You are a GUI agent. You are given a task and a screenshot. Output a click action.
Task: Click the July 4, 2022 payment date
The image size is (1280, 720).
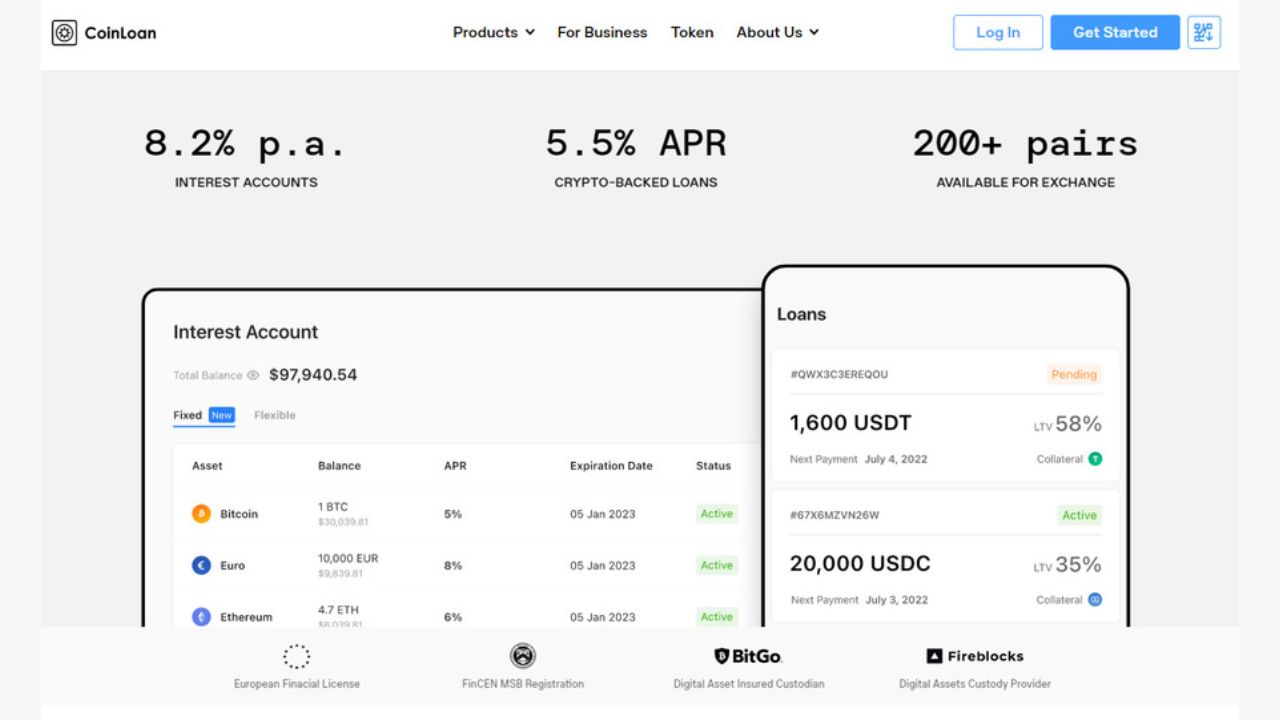[896, 459]
